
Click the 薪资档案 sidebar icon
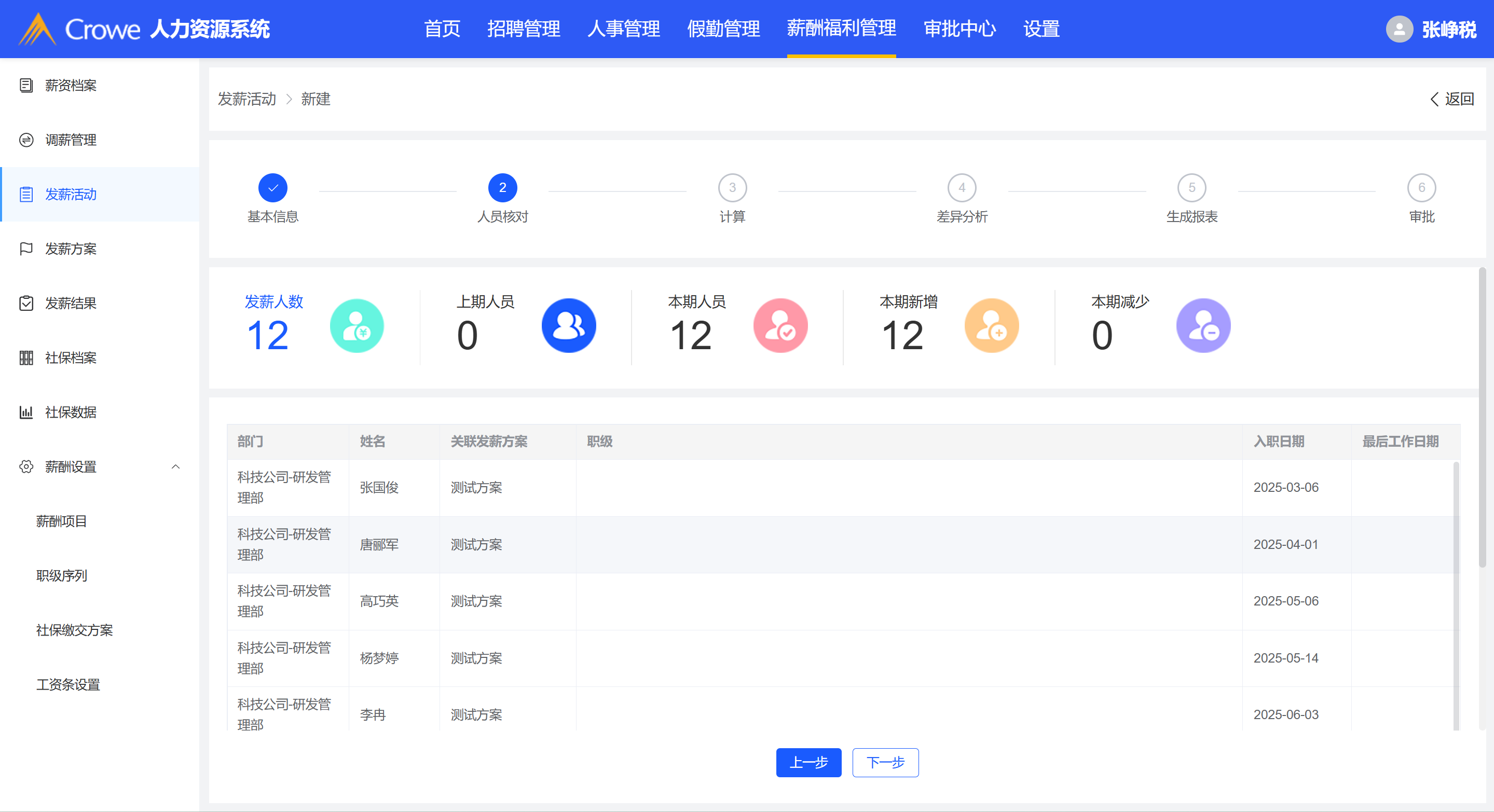(26, 85)
